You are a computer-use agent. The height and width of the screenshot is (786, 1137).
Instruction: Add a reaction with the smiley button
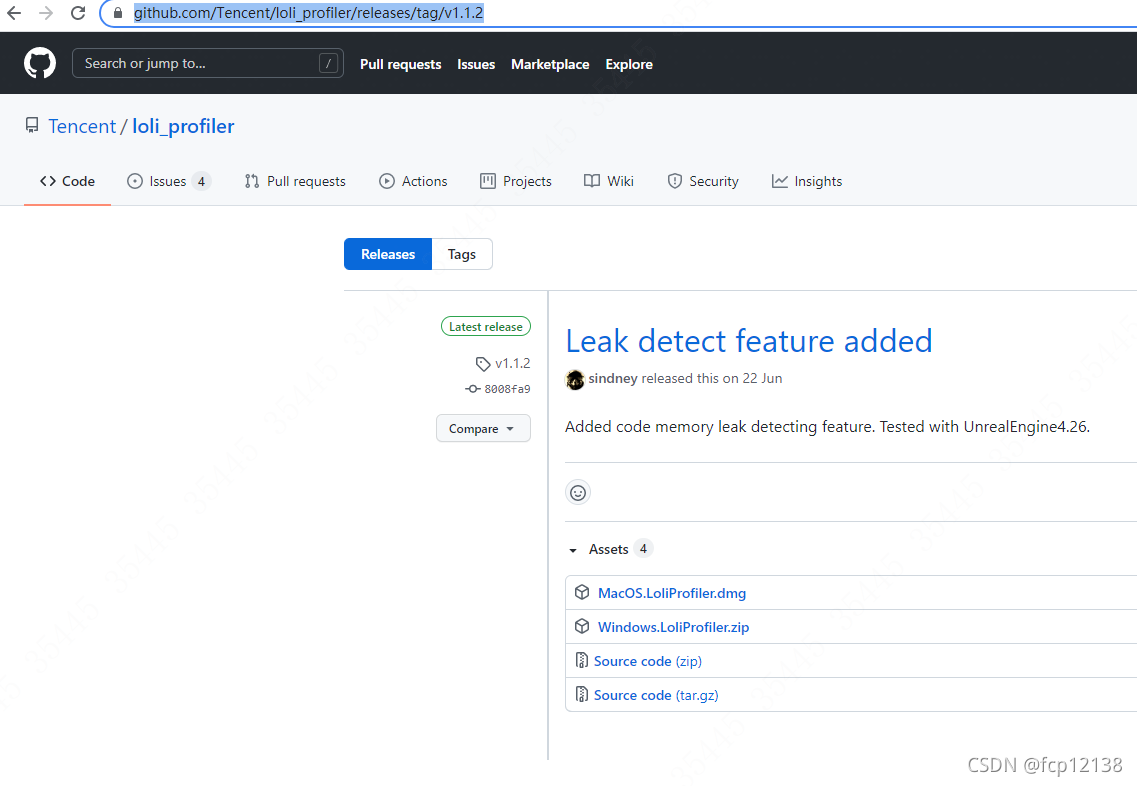578,493
